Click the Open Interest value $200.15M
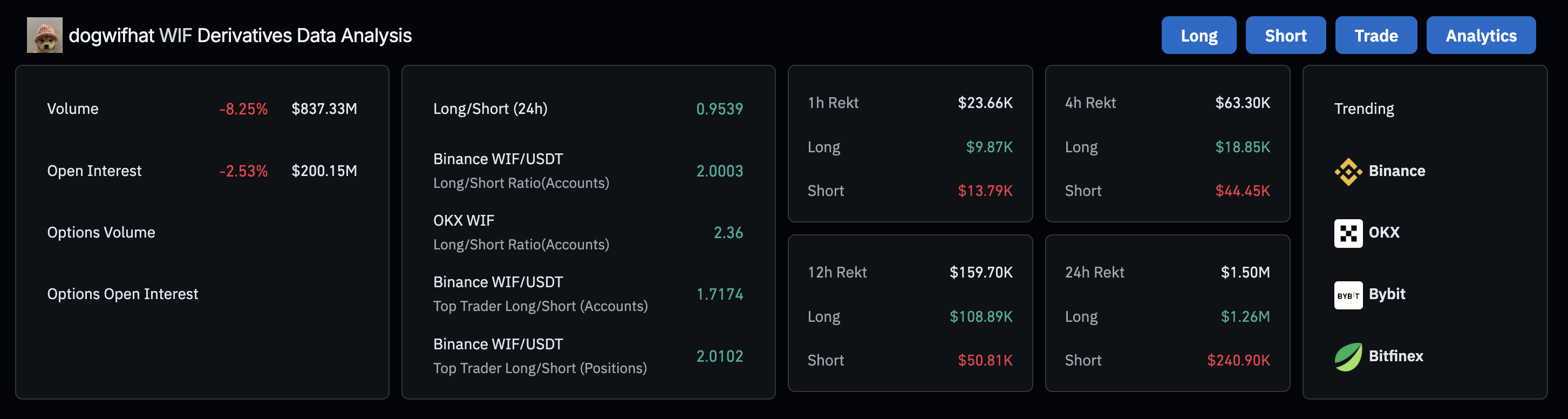This screenshot has width=1568, height=419. click(x=324, y=171)
